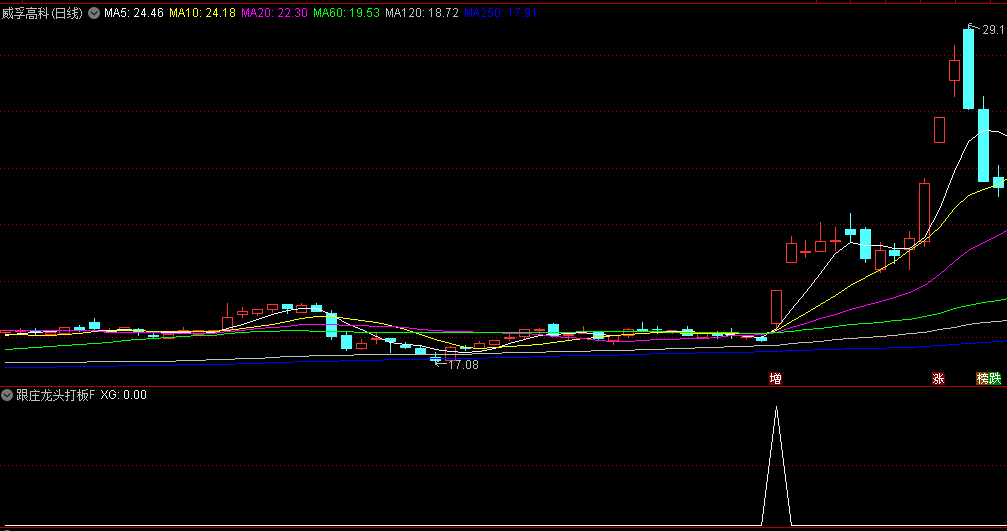Image resolution: width=1007 pixels, height=531 pixels.
Task: Select the MA250: 17.91 label
Action: [x=500, y=13]
